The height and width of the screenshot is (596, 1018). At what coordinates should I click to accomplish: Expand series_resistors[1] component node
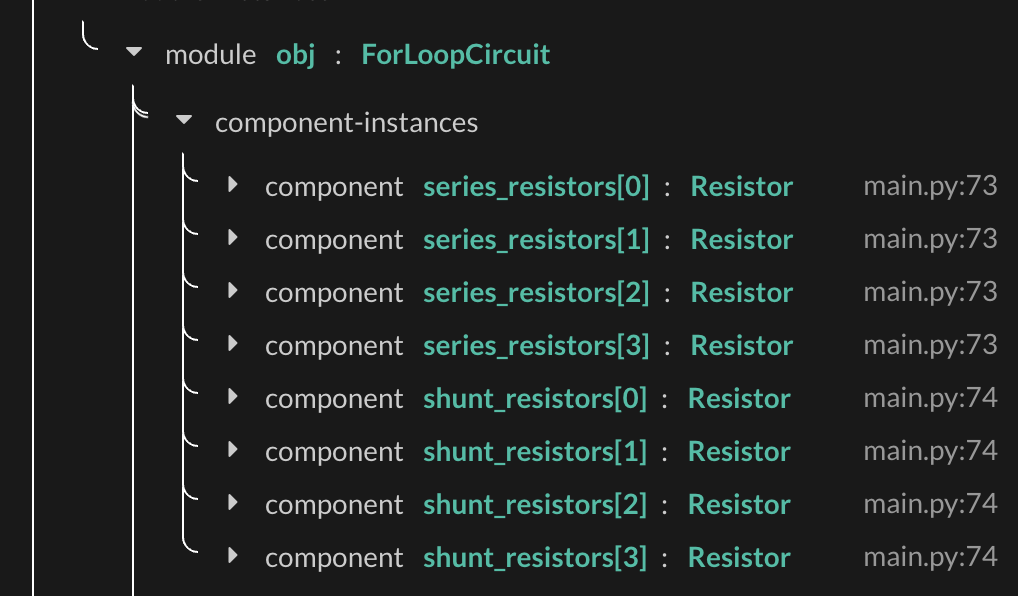(231, 239)
